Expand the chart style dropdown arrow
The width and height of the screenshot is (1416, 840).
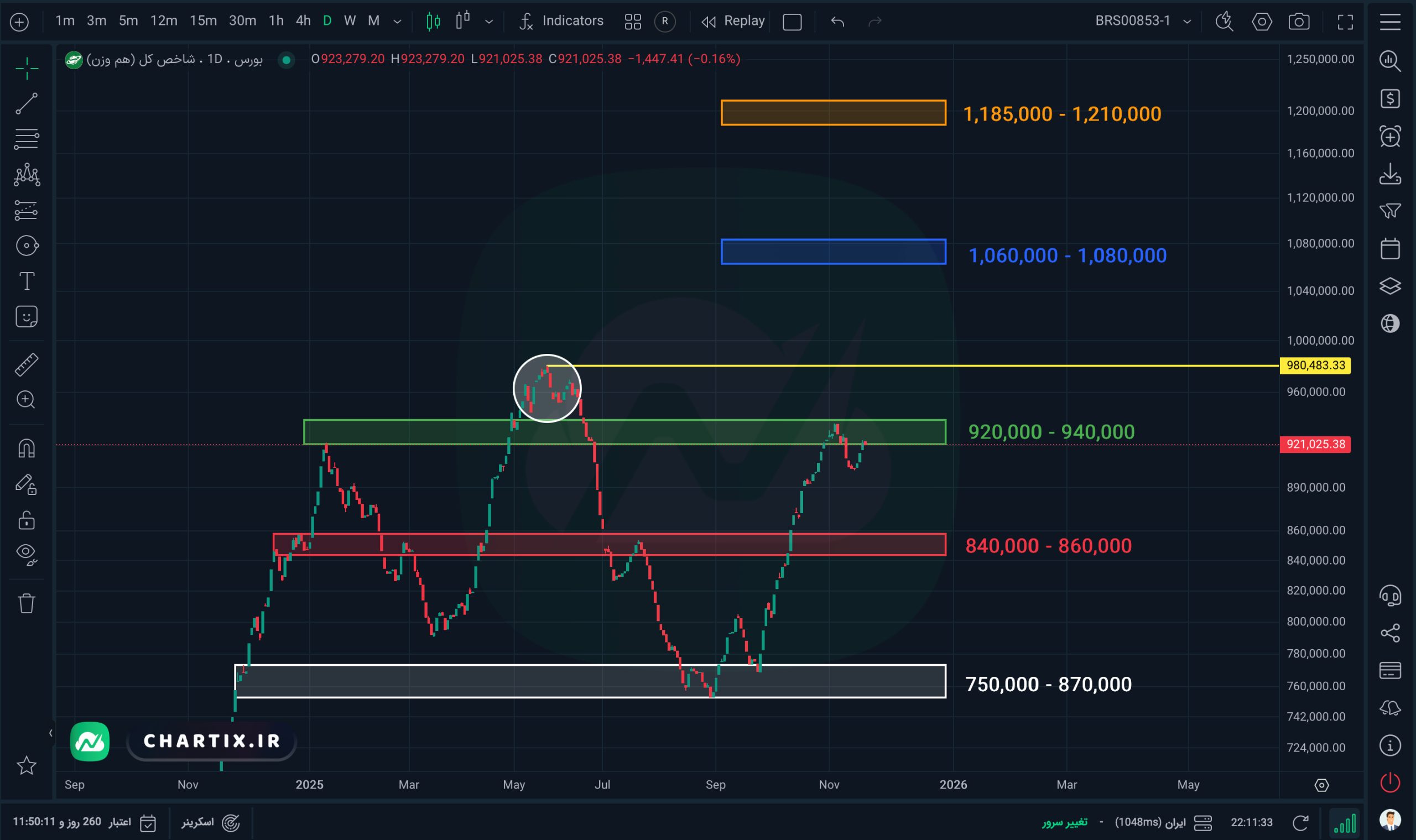point(489,22)
